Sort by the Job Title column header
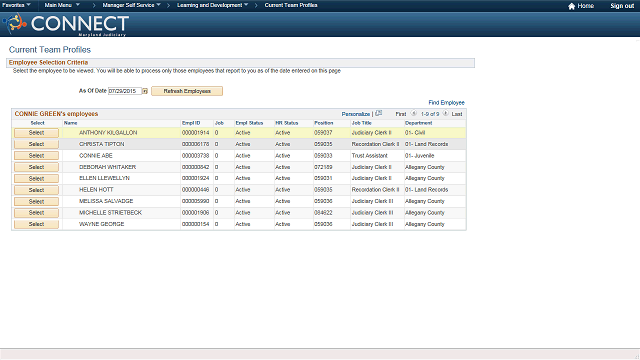The width and height of the screenshot is (640, 360). [x=362, y=123]
